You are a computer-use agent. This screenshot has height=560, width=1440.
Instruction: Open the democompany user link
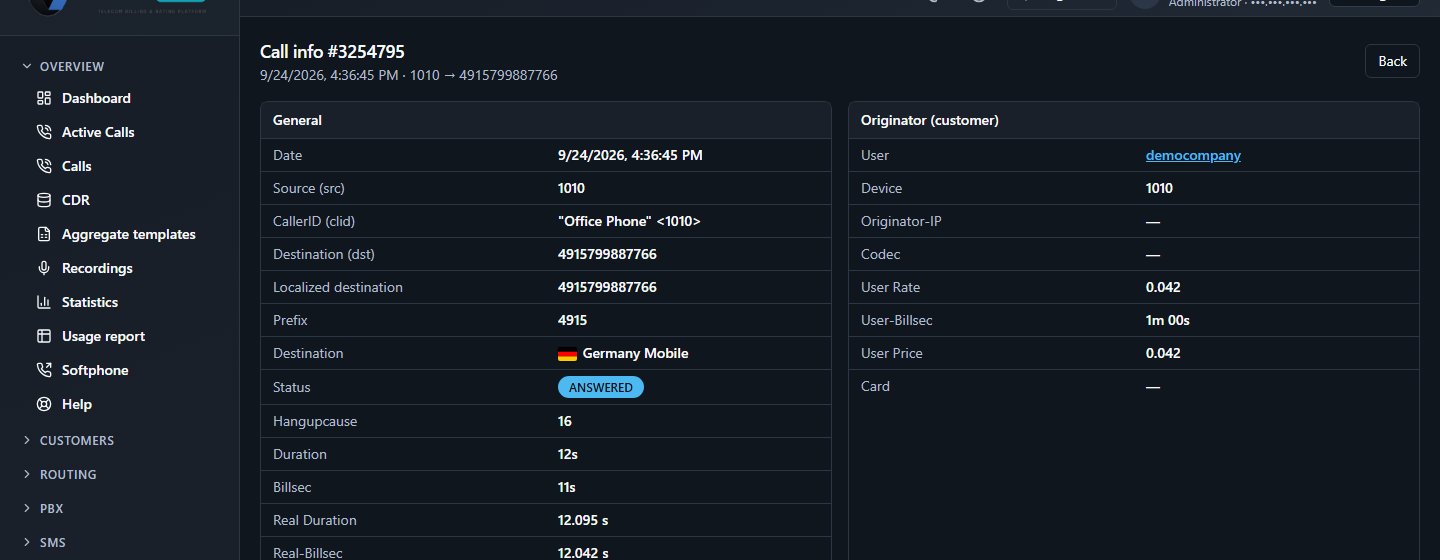click(x=1193, y=155)
